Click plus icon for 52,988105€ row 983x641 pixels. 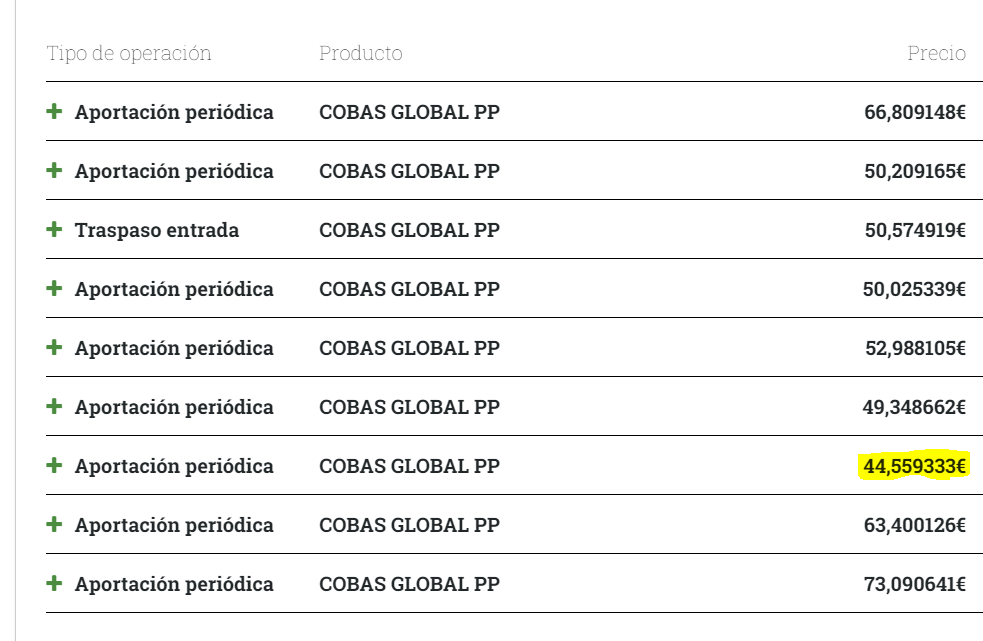tap(55, 347)
